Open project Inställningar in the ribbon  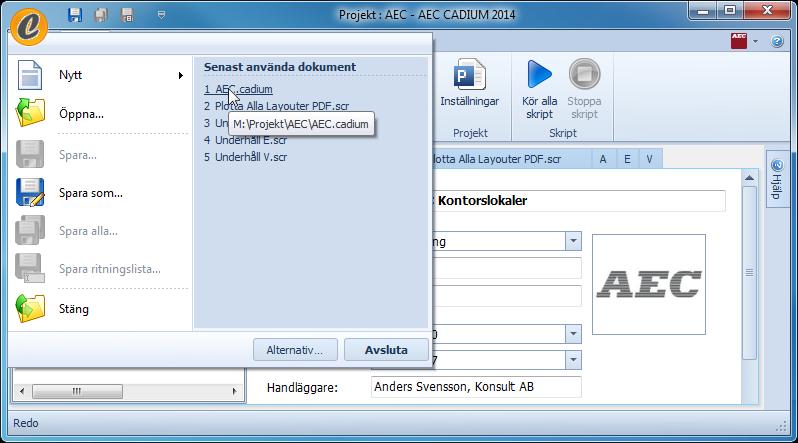(x=469, y=84)
